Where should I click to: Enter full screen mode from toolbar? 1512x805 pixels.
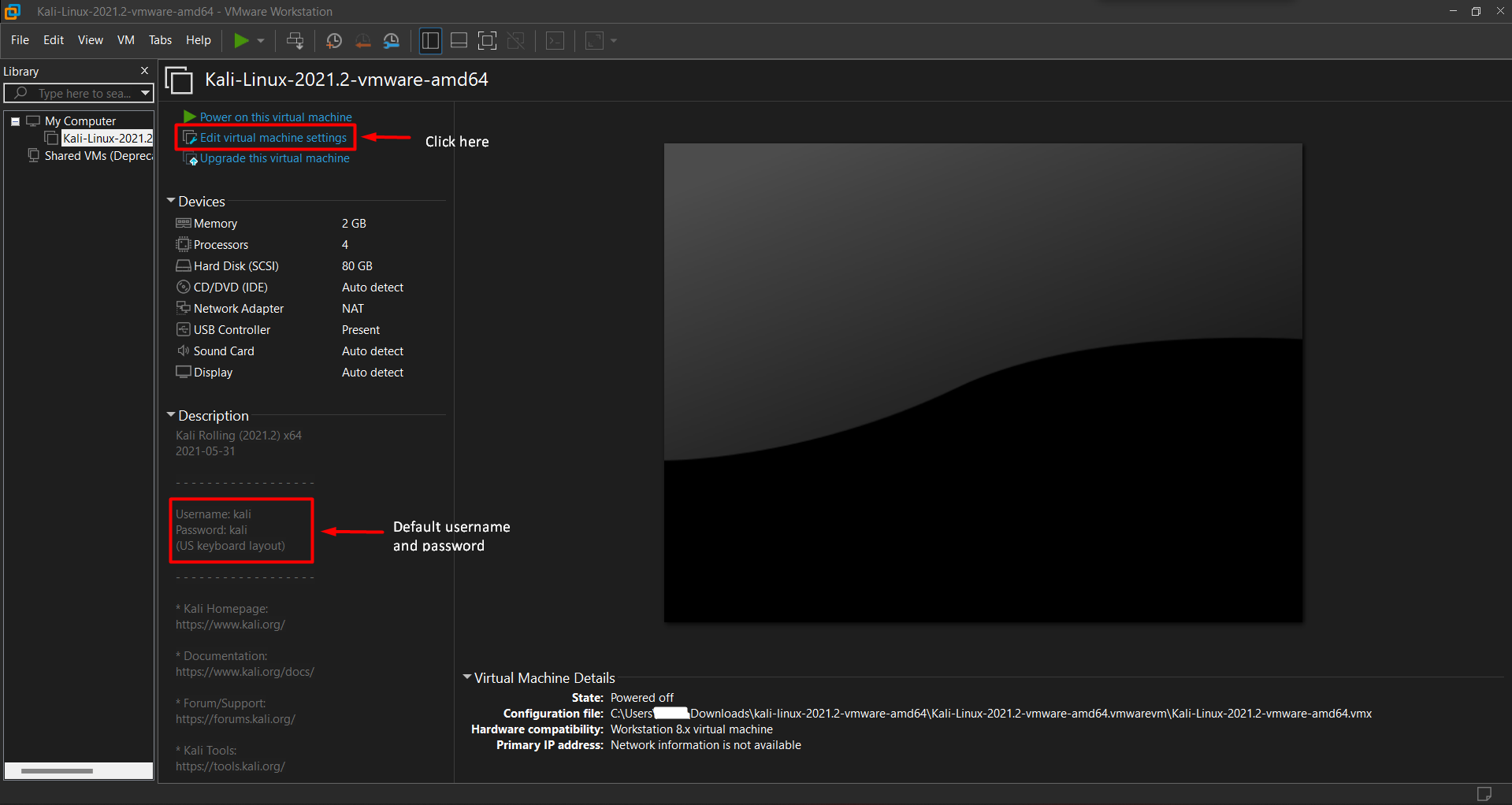[488, 41]
